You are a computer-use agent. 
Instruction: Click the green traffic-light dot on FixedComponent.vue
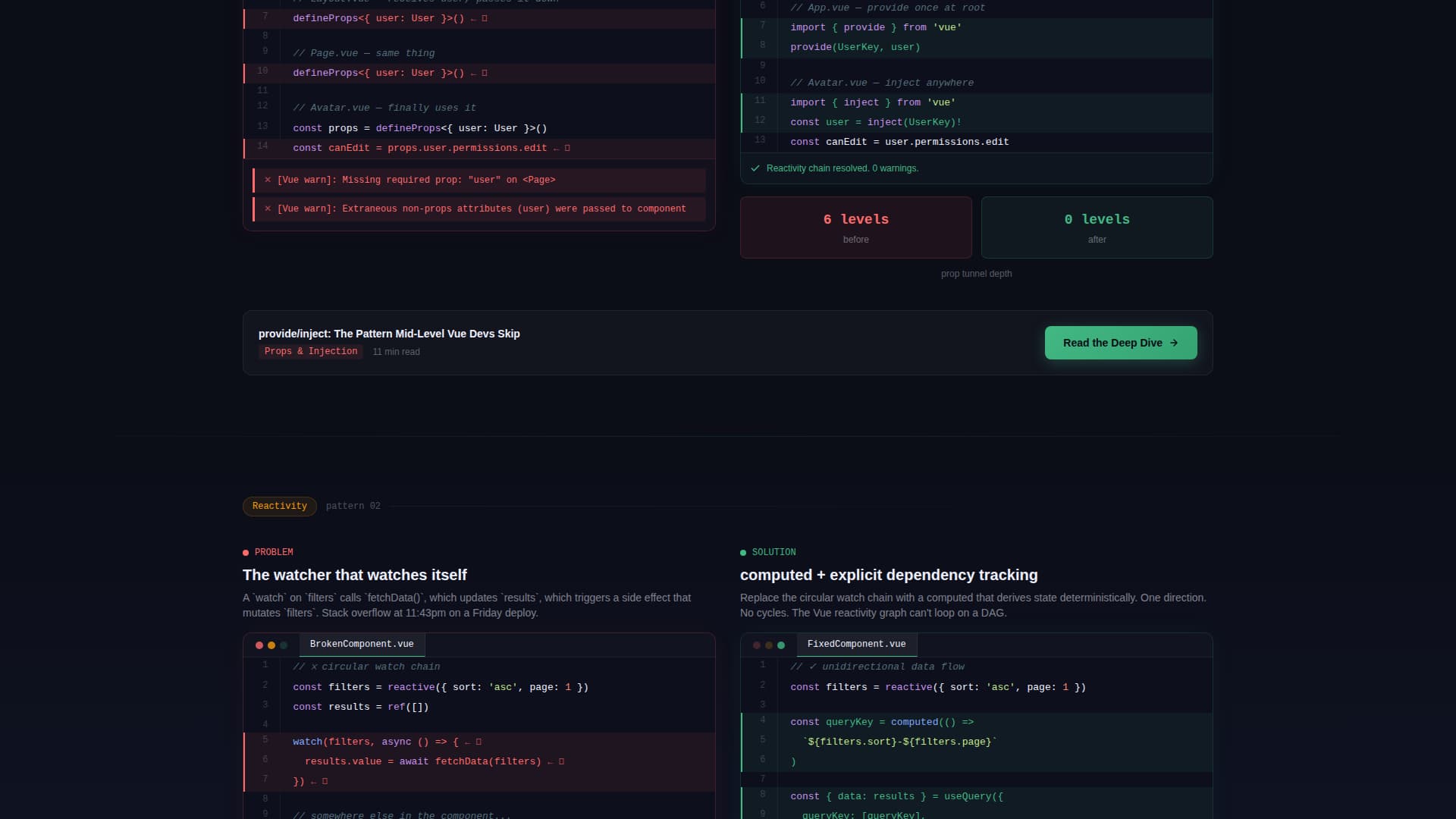pyautogui.click(x=782, y=645)
